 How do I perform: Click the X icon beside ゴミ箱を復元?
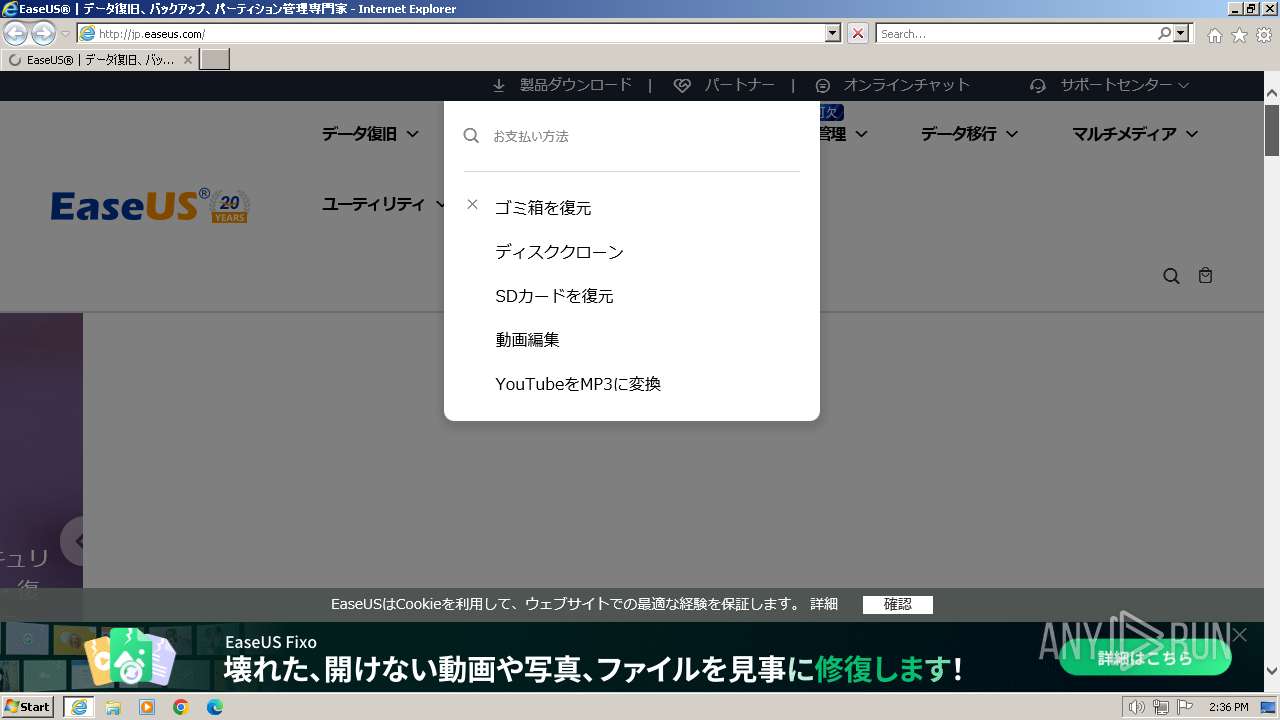pos(472,204)
